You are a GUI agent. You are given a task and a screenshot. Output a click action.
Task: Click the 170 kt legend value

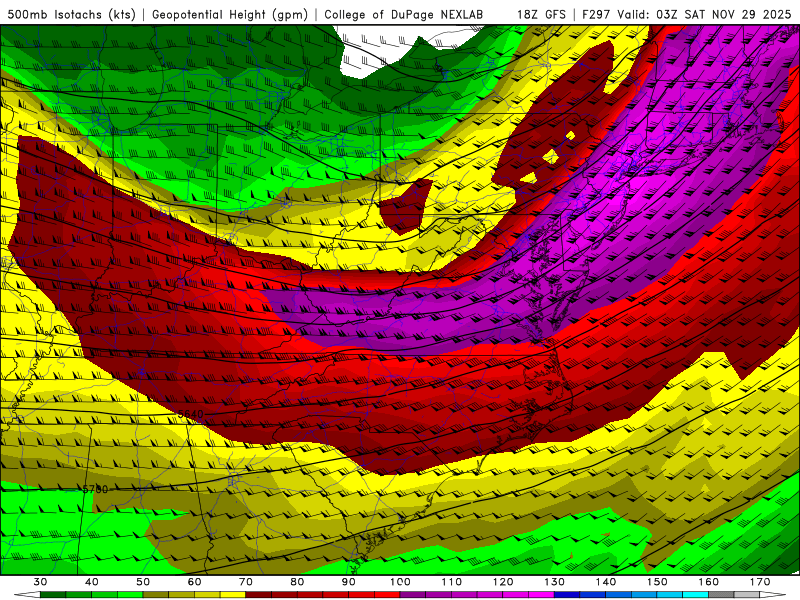[761, 582]
